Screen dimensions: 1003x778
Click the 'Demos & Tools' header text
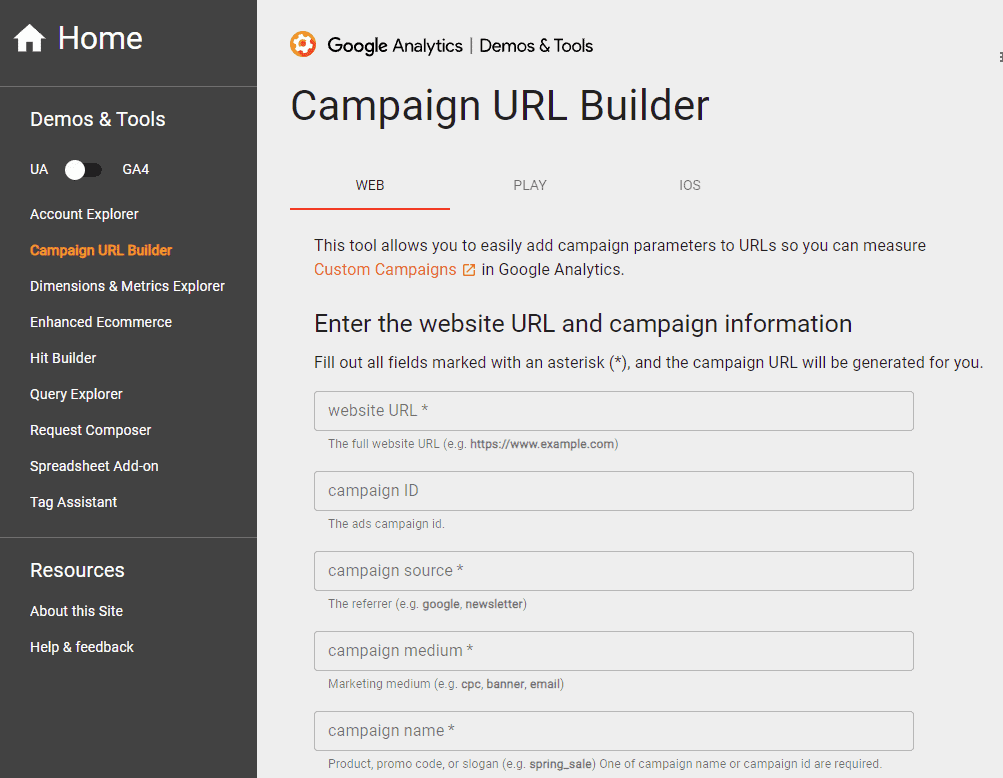(536, 46)
